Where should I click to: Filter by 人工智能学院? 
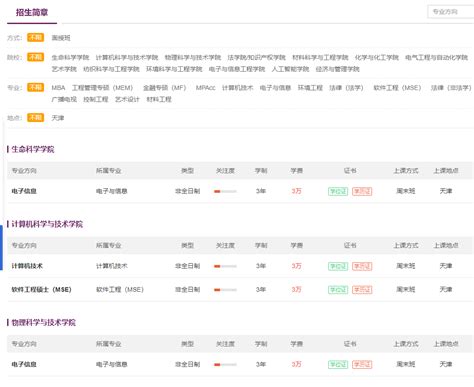[x=291, y=69]
